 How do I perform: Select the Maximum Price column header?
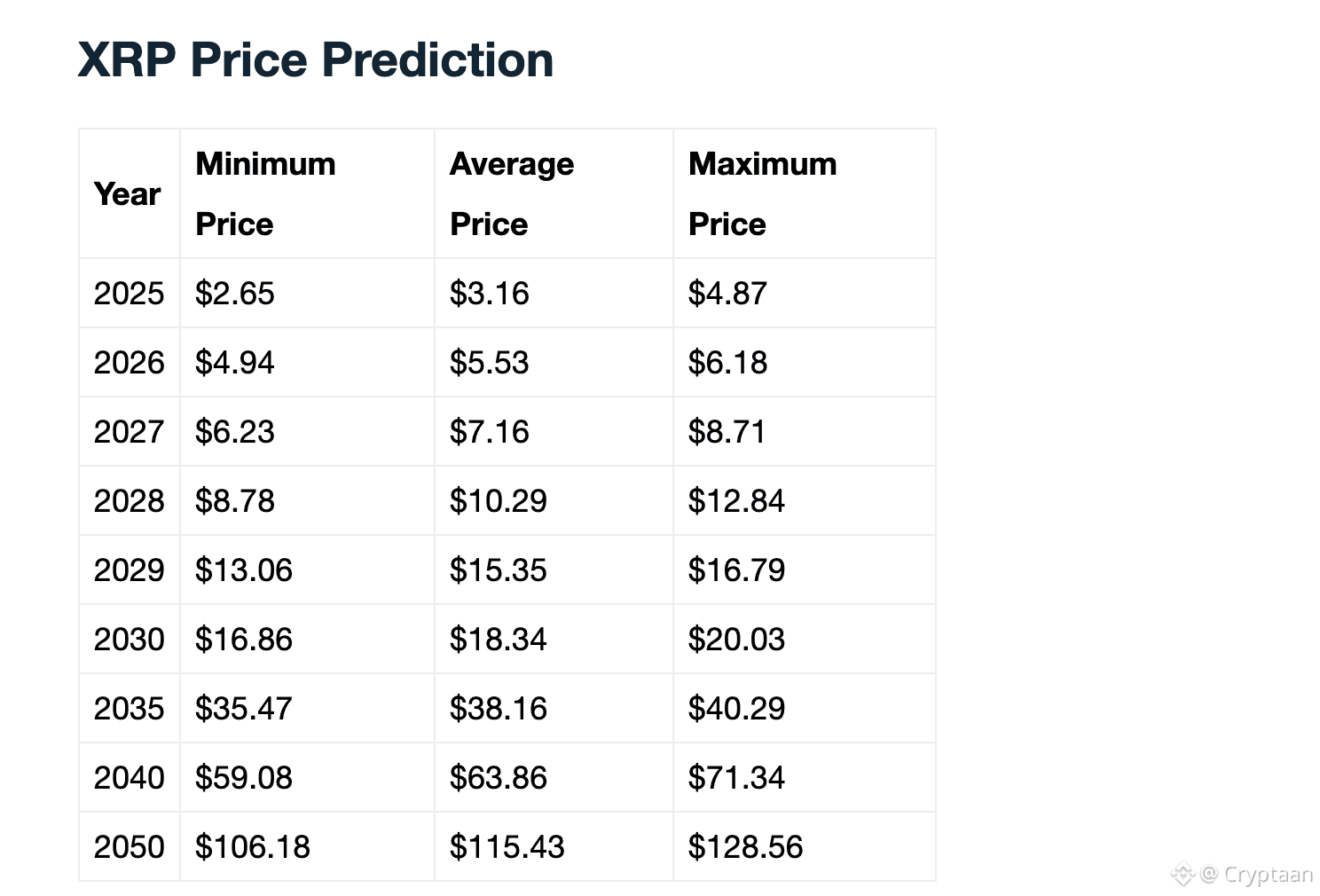762,194
